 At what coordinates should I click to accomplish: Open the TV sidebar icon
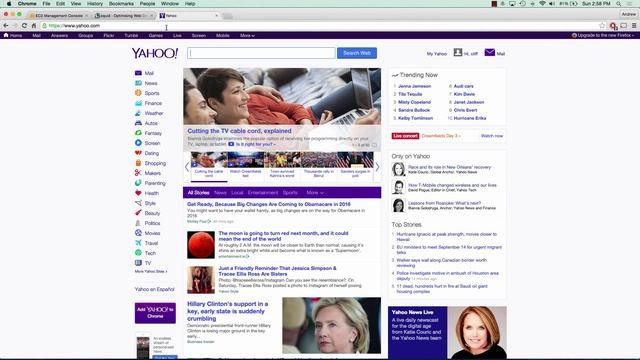point(138,263)
